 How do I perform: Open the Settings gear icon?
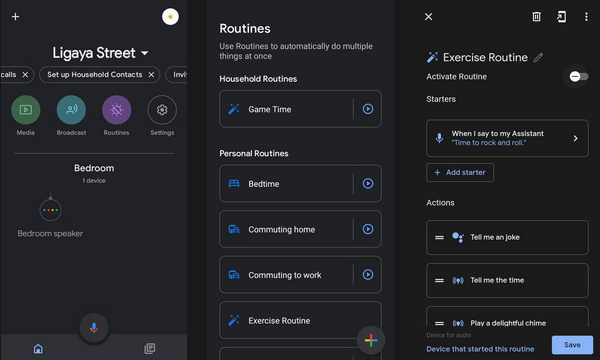click(162, 110)
